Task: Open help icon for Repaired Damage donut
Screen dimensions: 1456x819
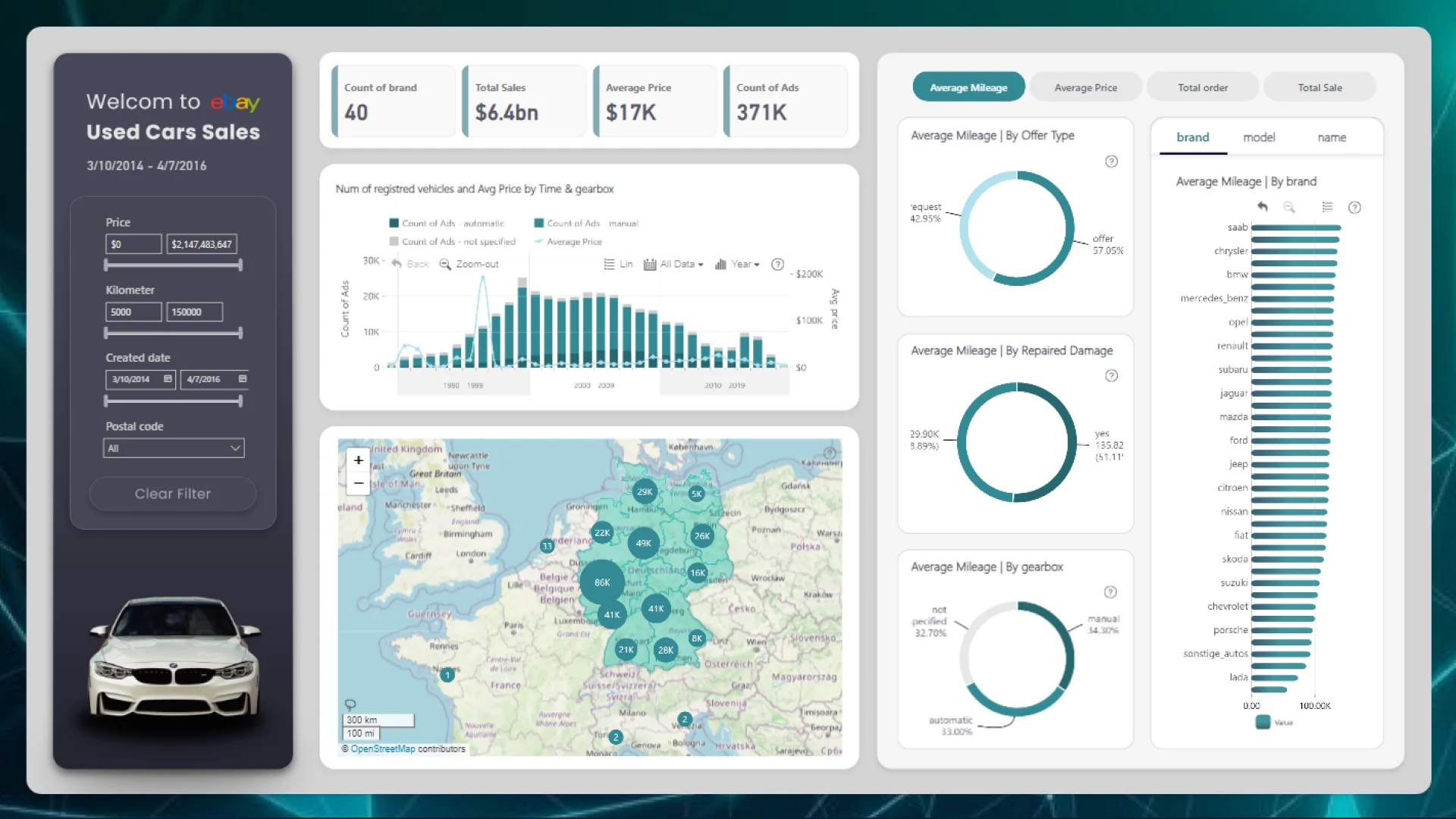Action: (1111, 375)
